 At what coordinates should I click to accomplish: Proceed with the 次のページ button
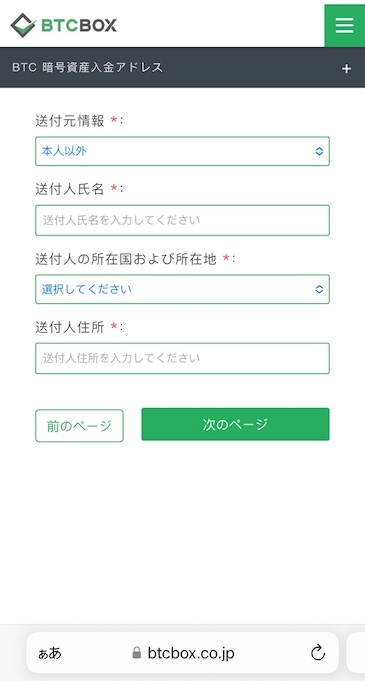click(236, 424)
